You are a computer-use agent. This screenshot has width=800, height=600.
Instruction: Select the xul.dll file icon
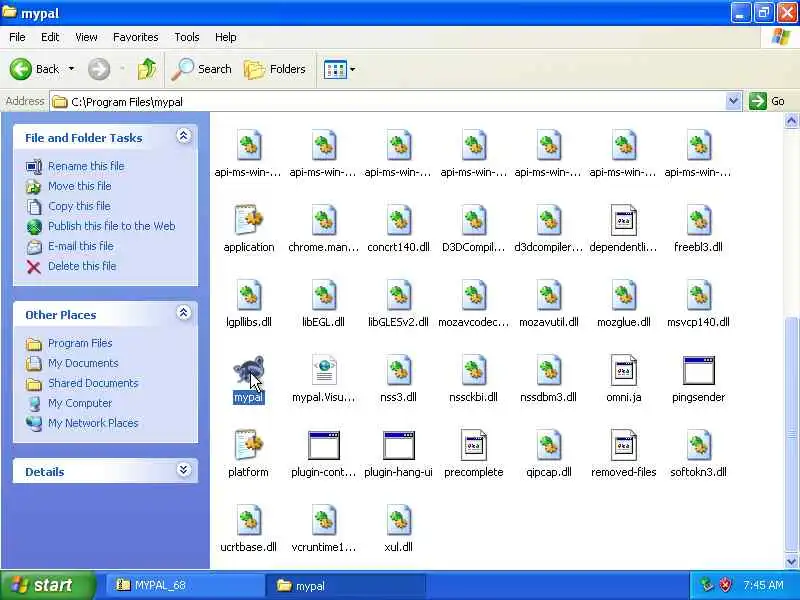point(398,520)
